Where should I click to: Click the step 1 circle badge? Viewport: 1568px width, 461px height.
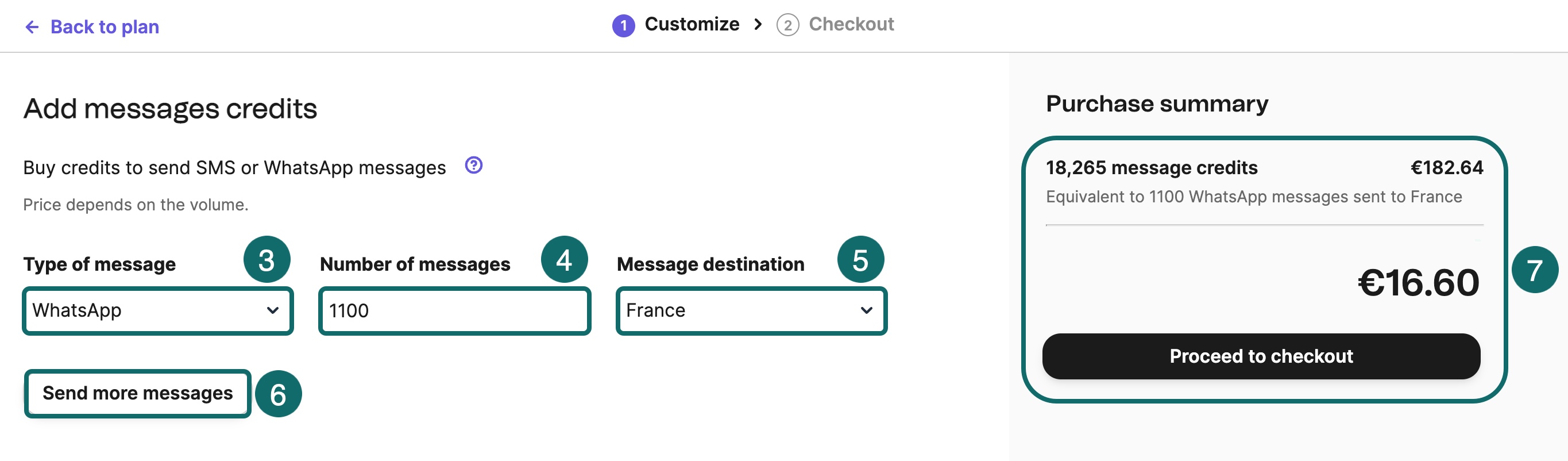(x=623, y=25)
